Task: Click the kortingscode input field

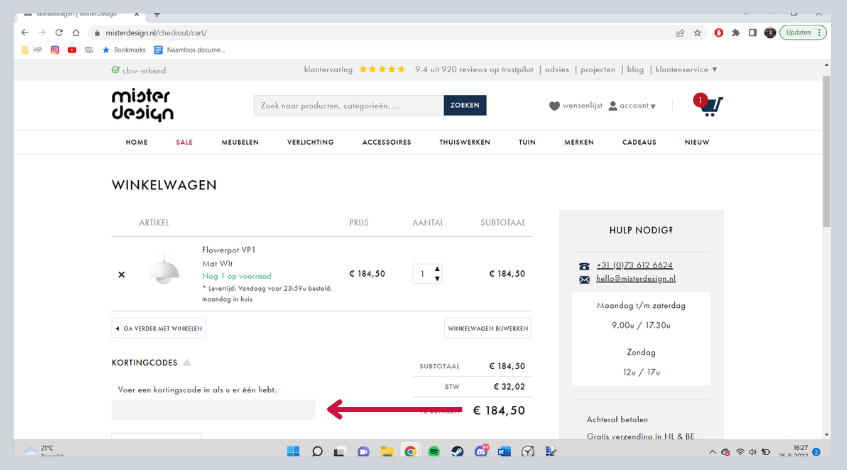Action: (x=213, y=409)
